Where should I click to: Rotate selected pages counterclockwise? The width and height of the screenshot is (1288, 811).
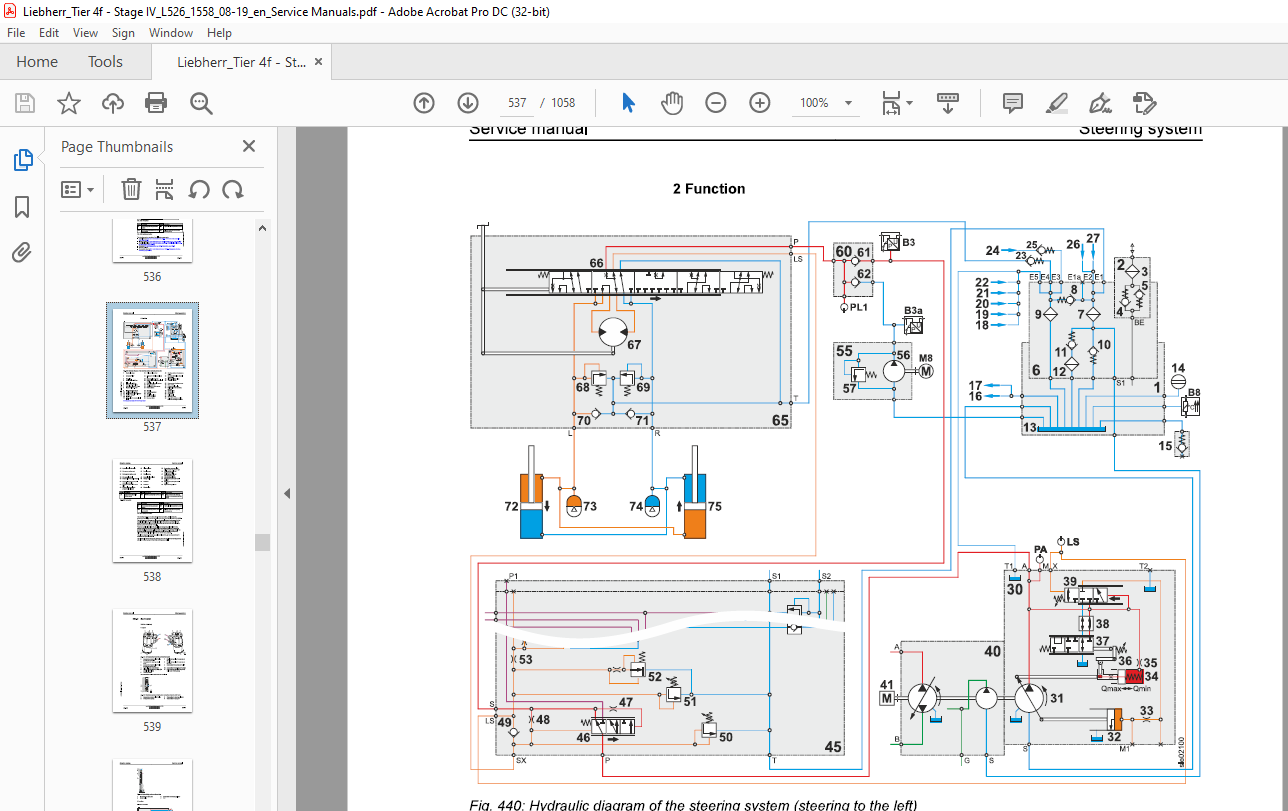(199, 189)
